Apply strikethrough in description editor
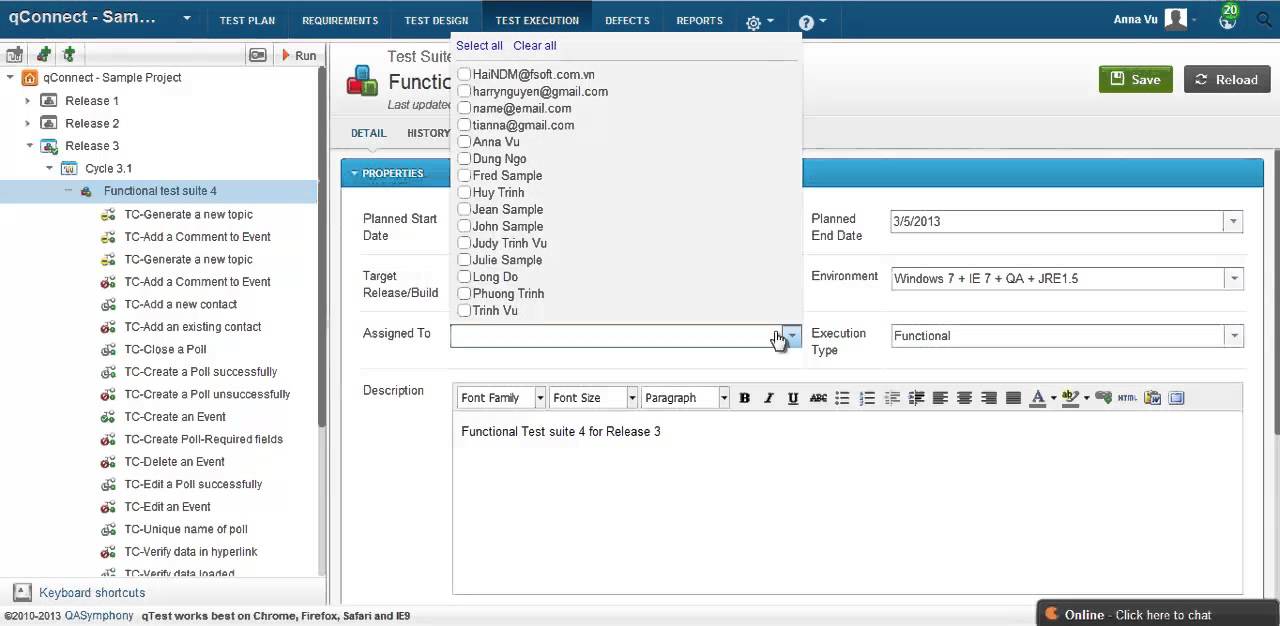 (818, 398)
